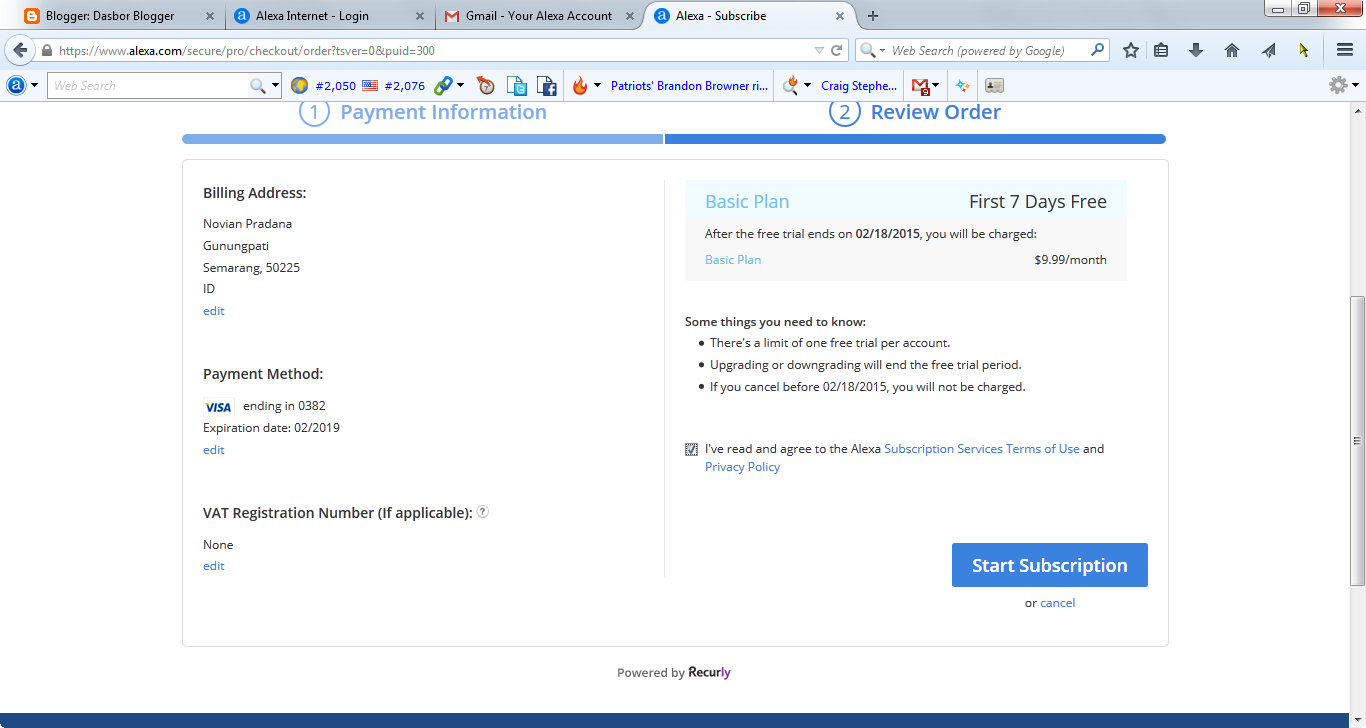The image size is (1366, 728).
Task: Open the bookmarks list icon
Action: pyautogui.click(x=1161, y=50)
